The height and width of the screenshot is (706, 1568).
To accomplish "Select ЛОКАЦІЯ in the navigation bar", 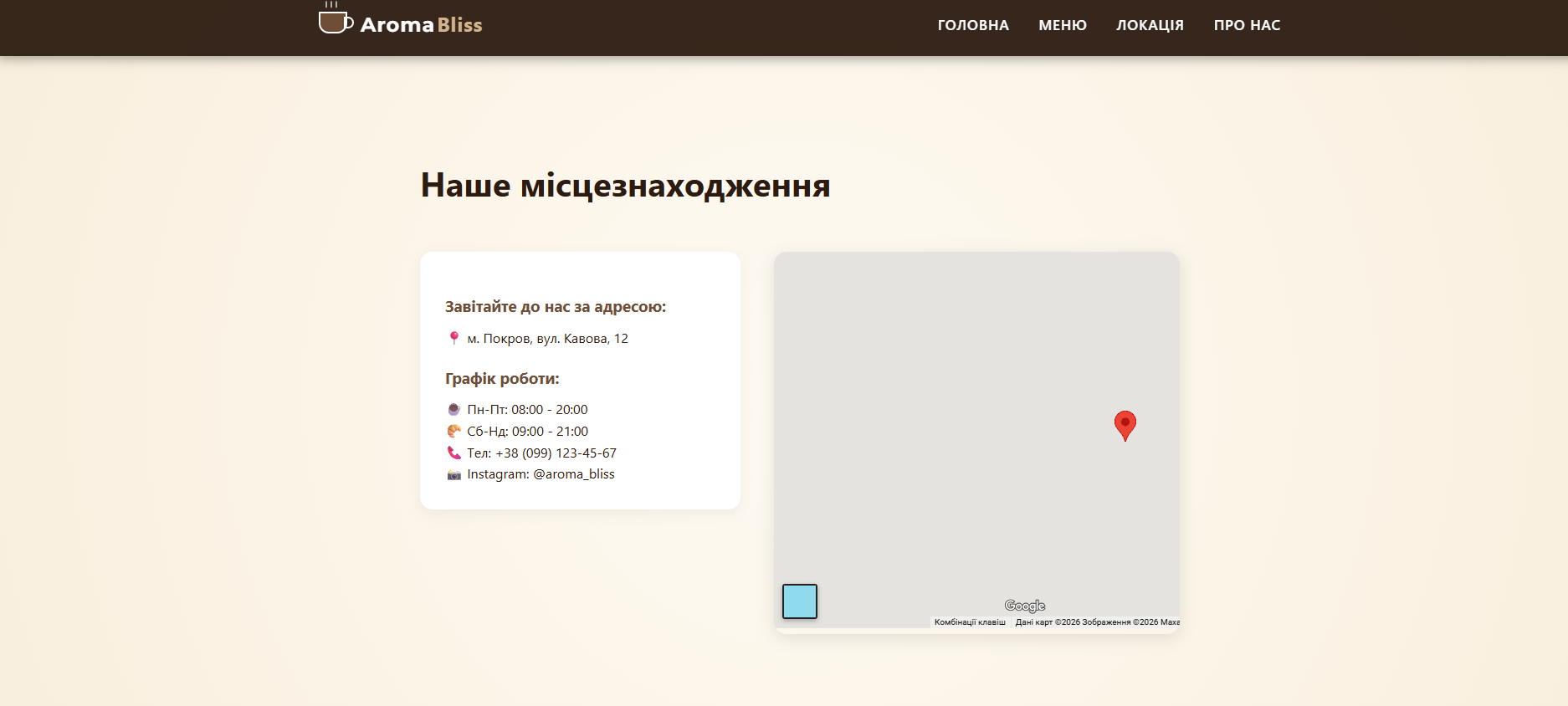I will (1150, 25).
